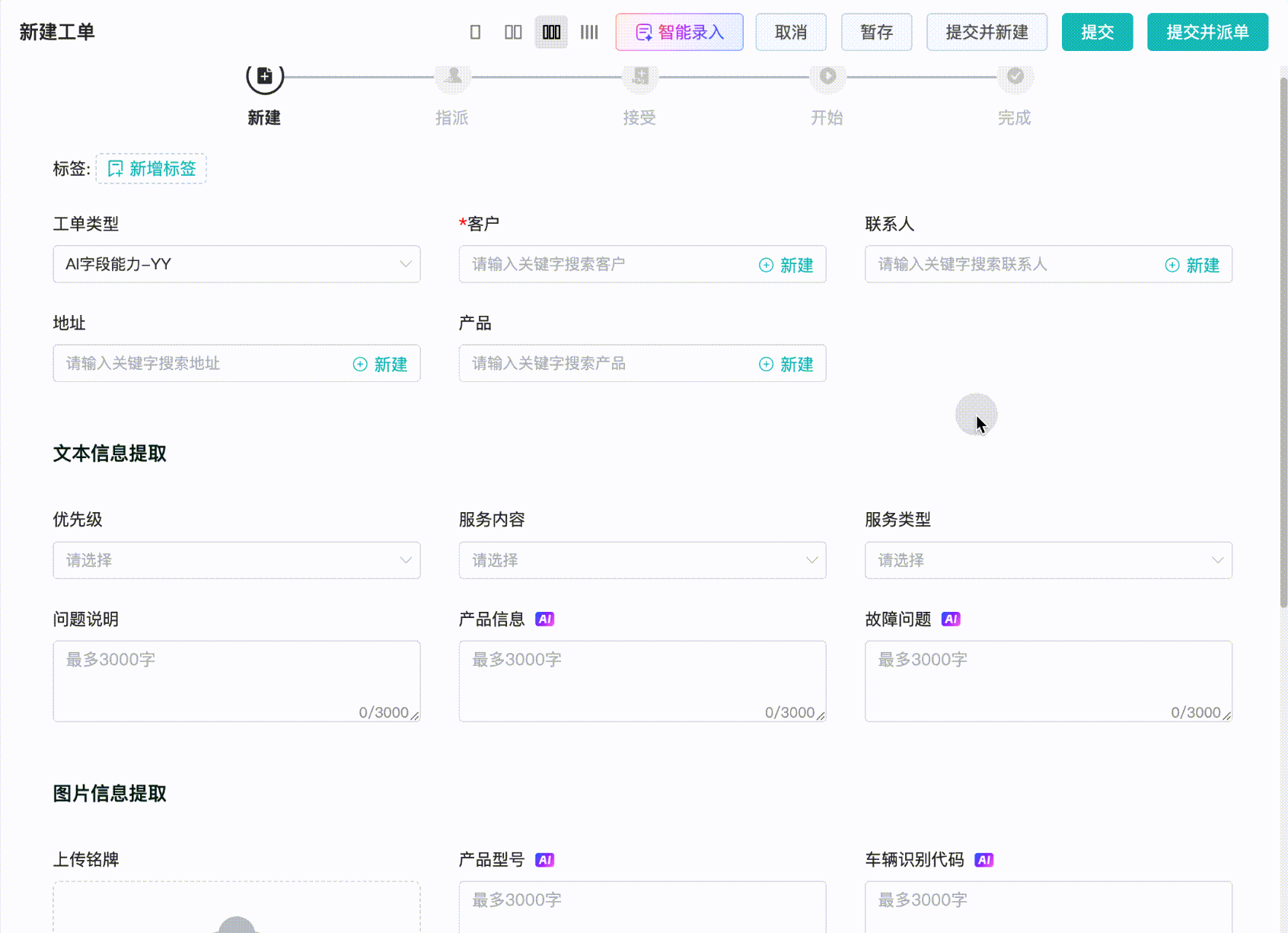Switch to single-column layout icon
1288x933 pixels.
[475, 32]
